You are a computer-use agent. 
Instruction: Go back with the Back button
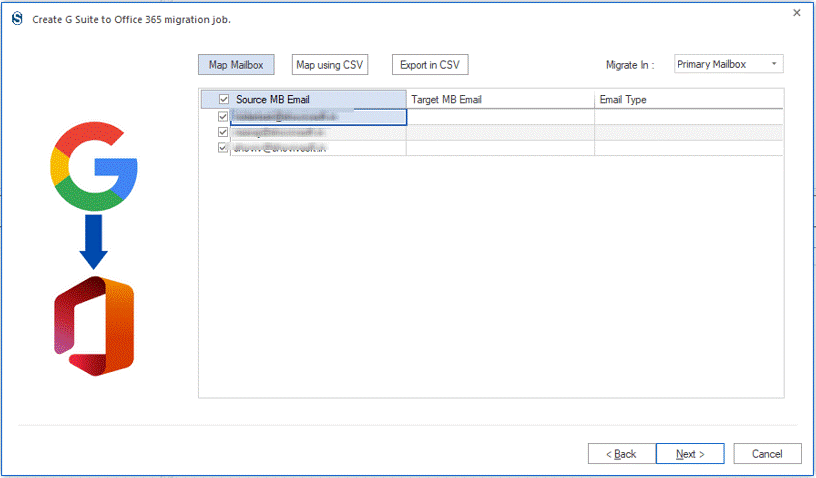coord(621,454)
